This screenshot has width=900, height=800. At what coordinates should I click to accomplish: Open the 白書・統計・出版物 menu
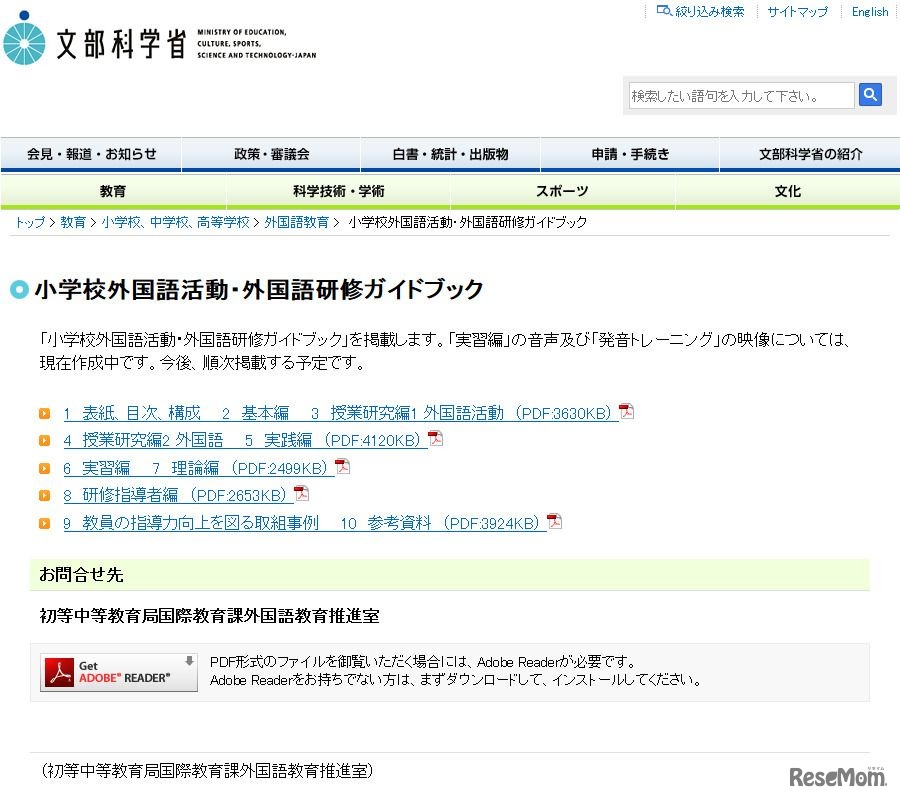[451, 154]
